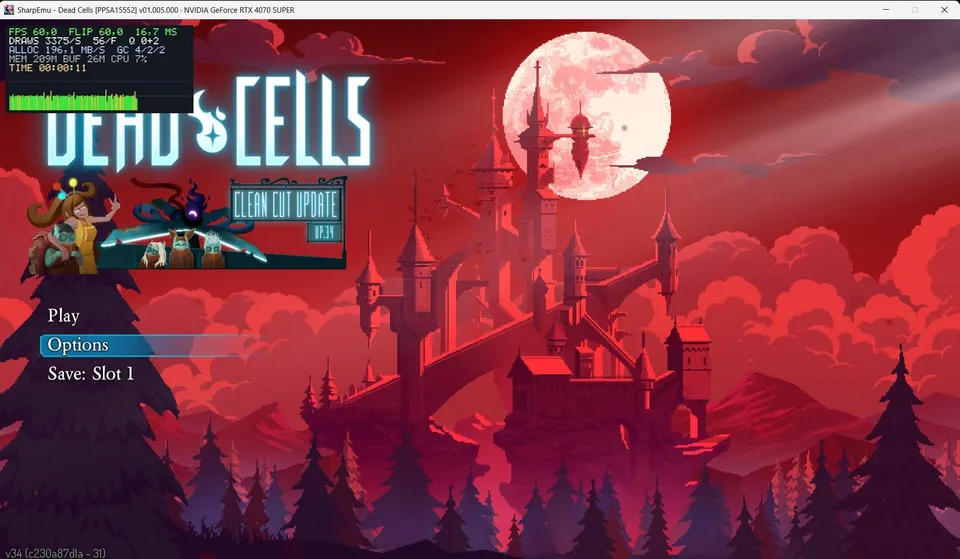Select Play in the main menu
The image size is (960, 559).
pyautogui.click(x=64, y=316)
